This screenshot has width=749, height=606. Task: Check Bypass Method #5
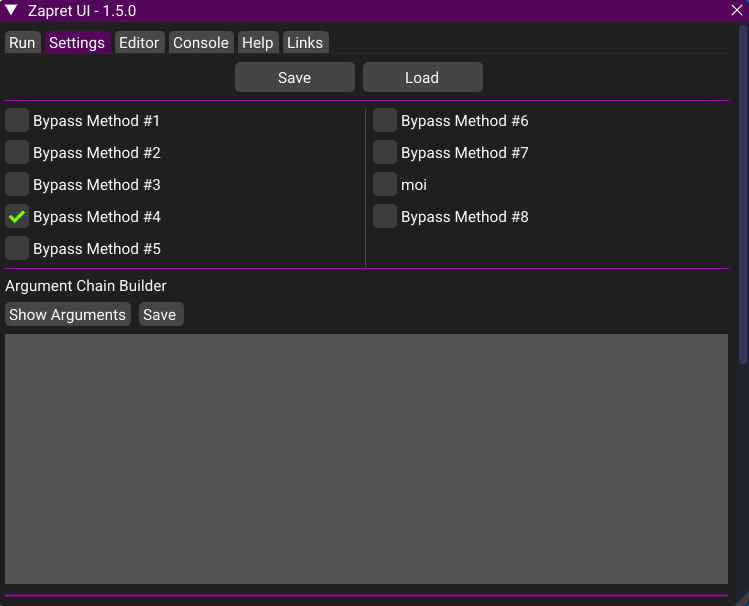pyautogui.click(x=17, y=248)
